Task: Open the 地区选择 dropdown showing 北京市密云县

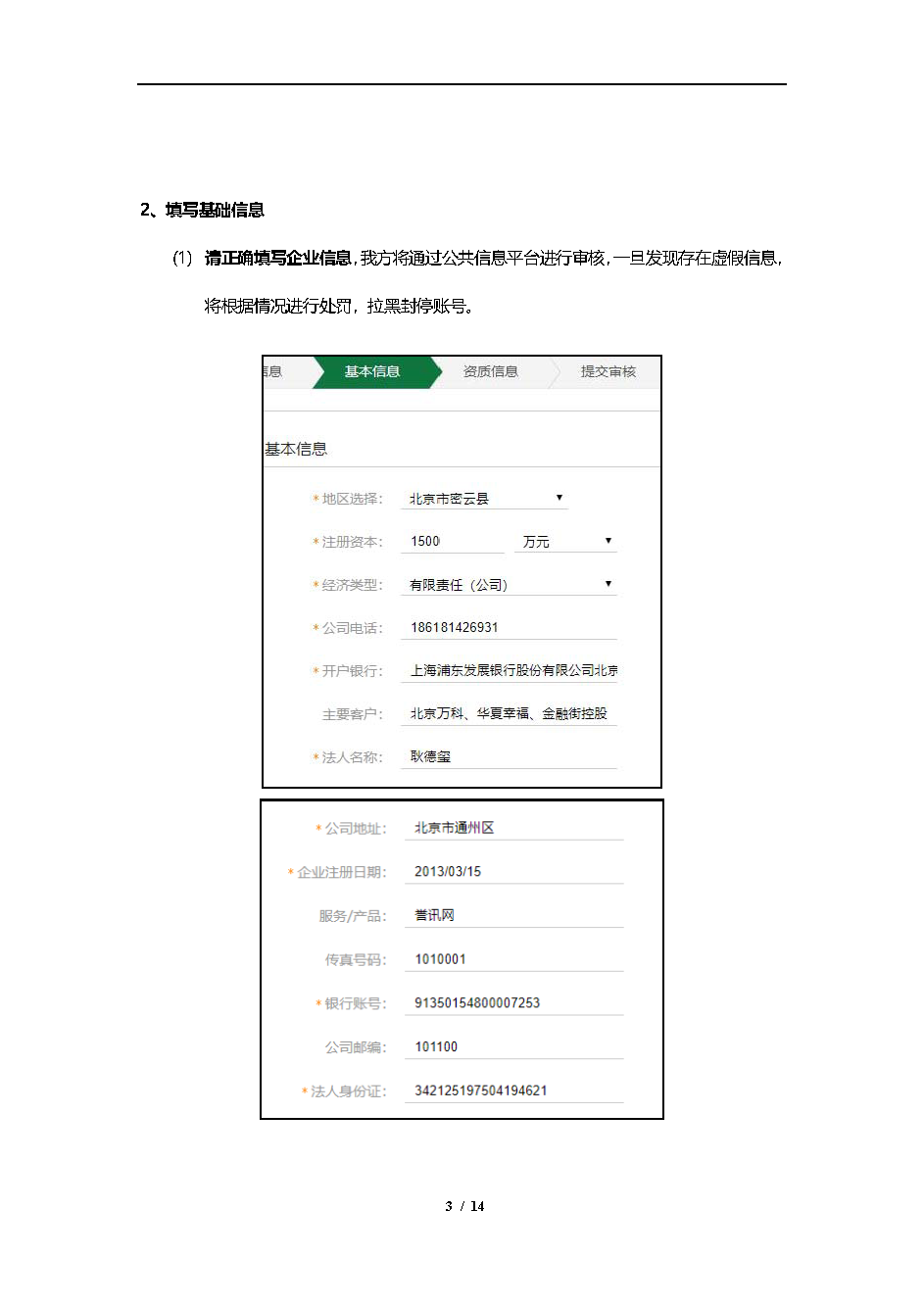Action: click(484, 499)
